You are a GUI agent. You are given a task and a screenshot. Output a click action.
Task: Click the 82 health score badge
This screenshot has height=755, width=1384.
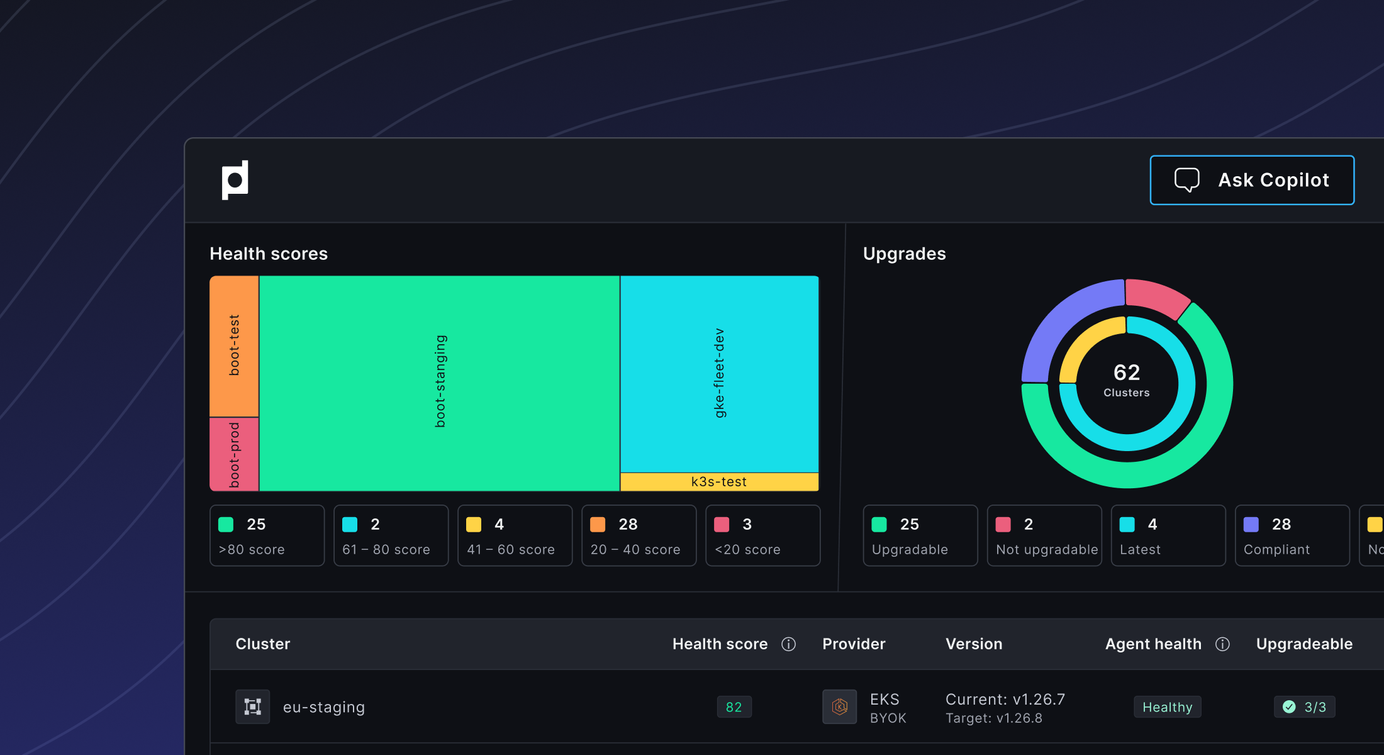click(x=734, y=707)
